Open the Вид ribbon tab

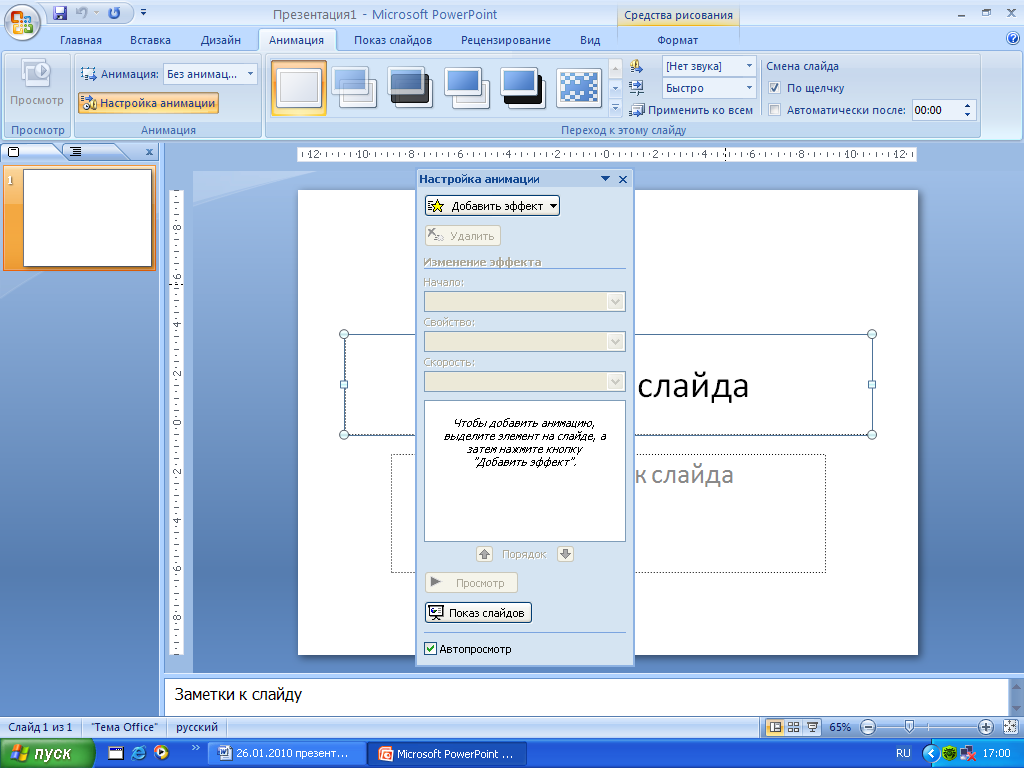(x=590, y=40)
